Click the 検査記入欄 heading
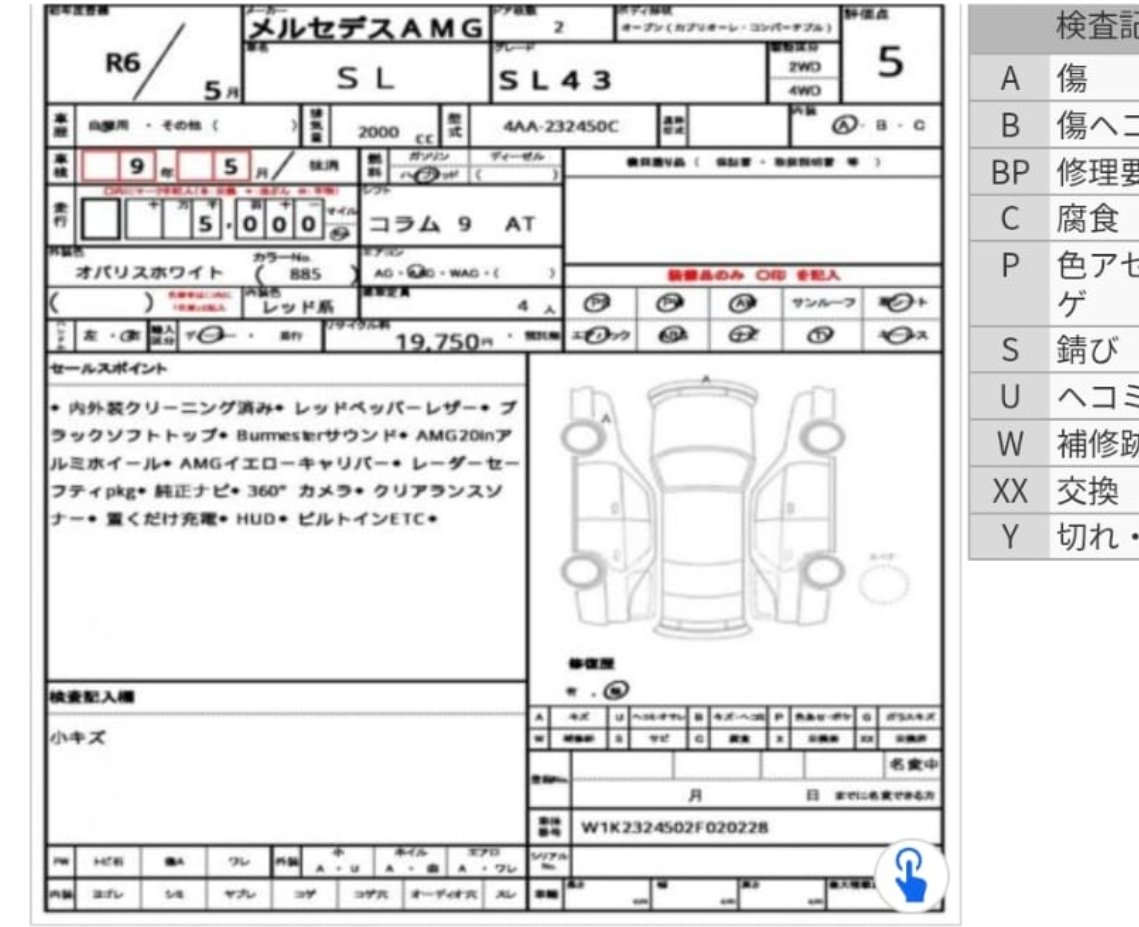 click(x=92, y=697)
